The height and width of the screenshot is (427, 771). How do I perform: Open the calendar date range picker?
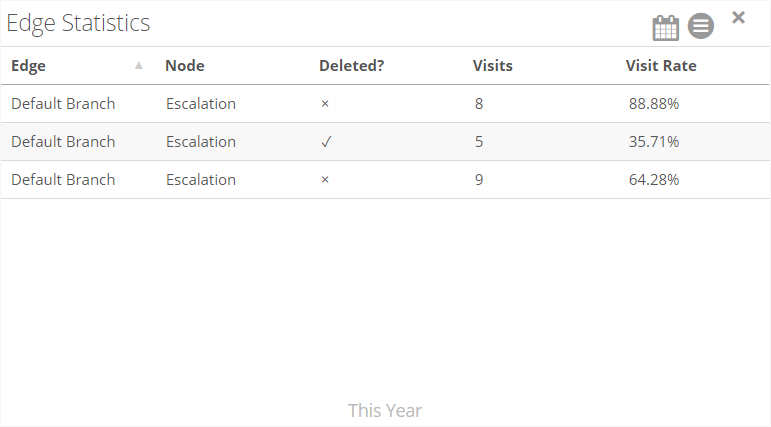(x=665, y=27)
